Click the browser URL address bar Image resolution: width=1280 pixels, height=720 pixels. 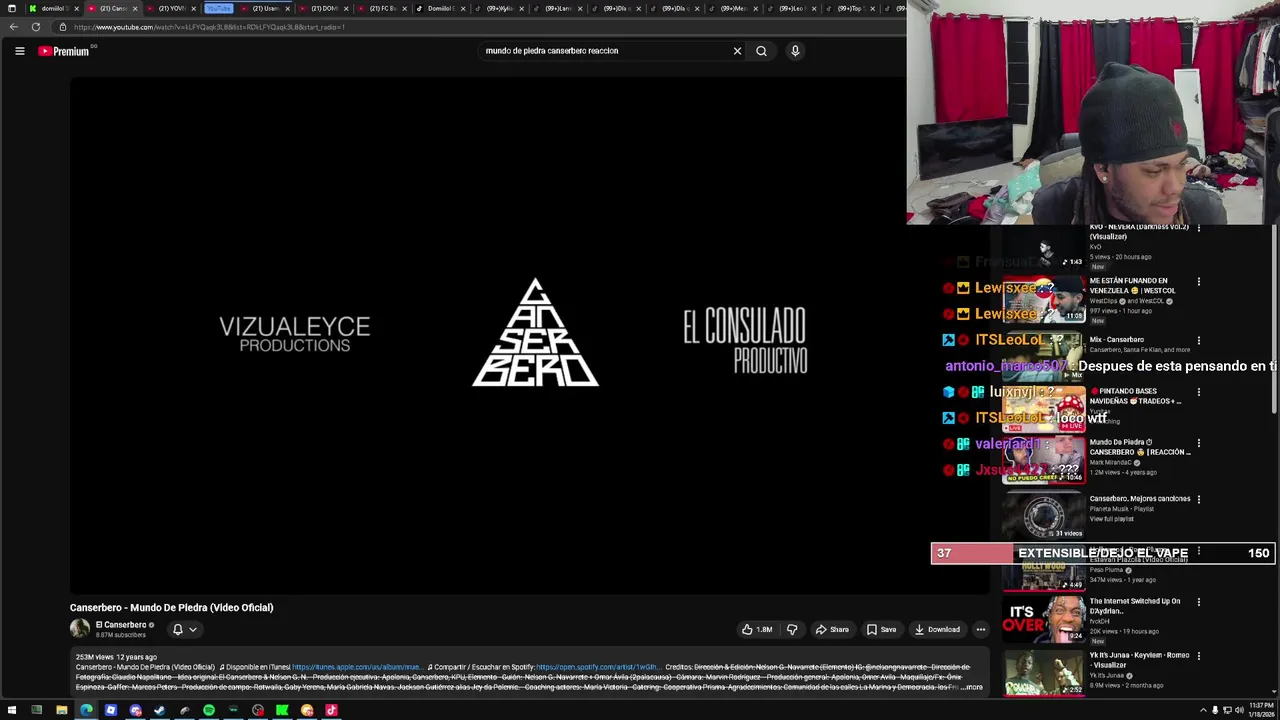point(480,27)
